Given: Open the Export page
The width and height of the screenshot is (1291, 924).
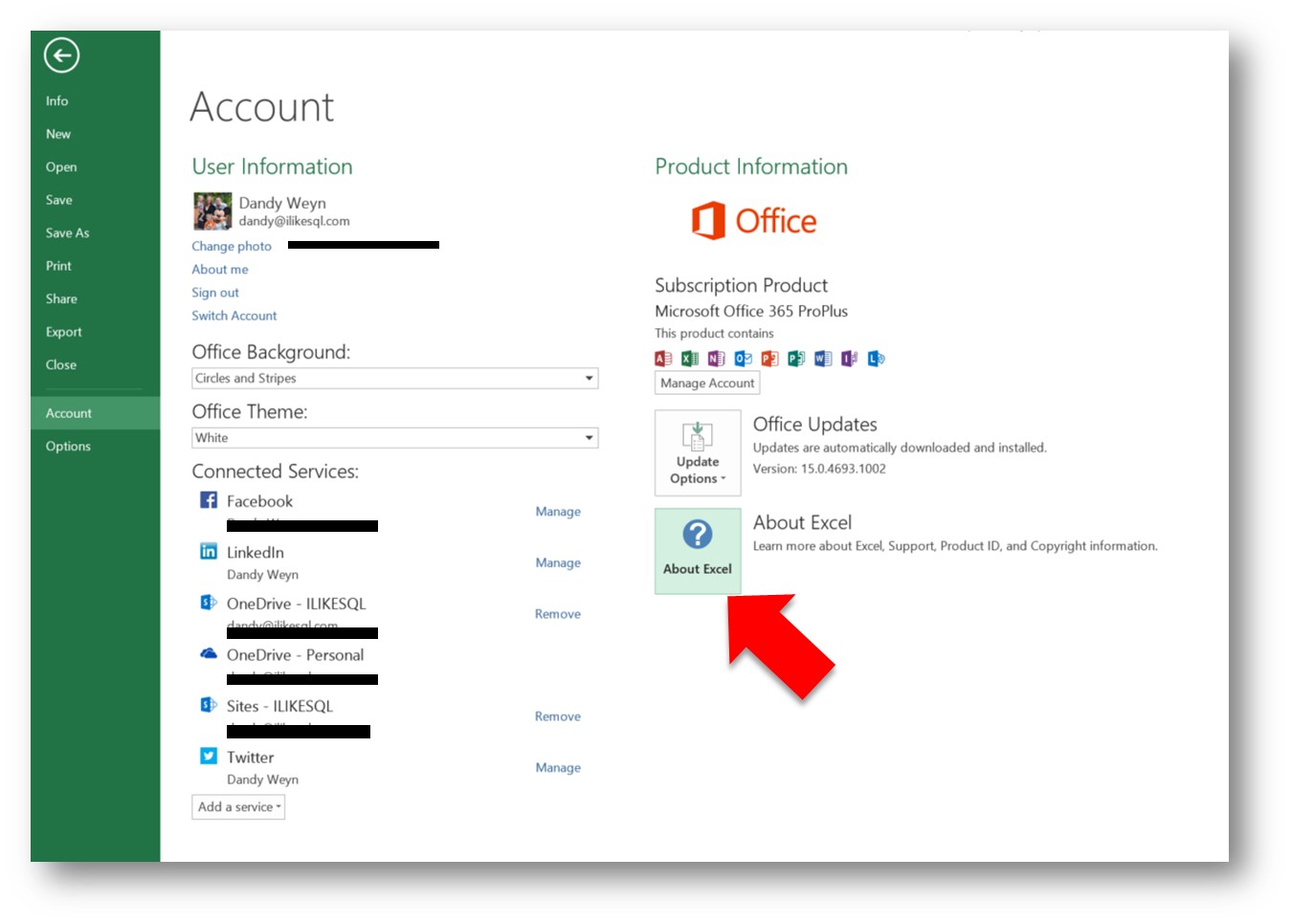Looking at the screenshot, I should click(x=64, y=332).
